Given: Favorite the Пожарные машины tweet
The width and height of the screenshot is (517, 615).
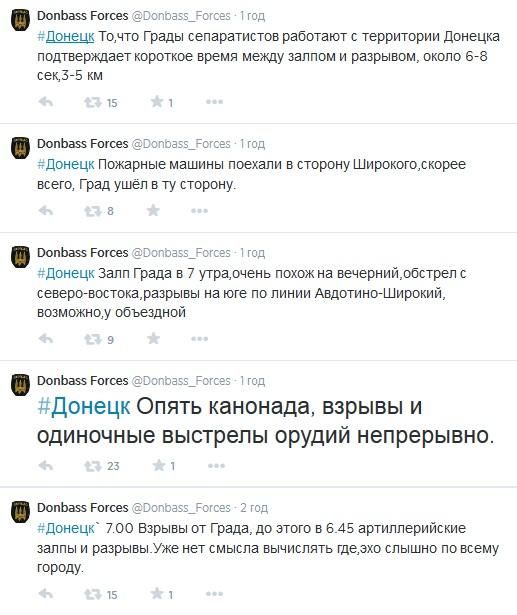Looking at the screenshot, I should pos(153,211).
